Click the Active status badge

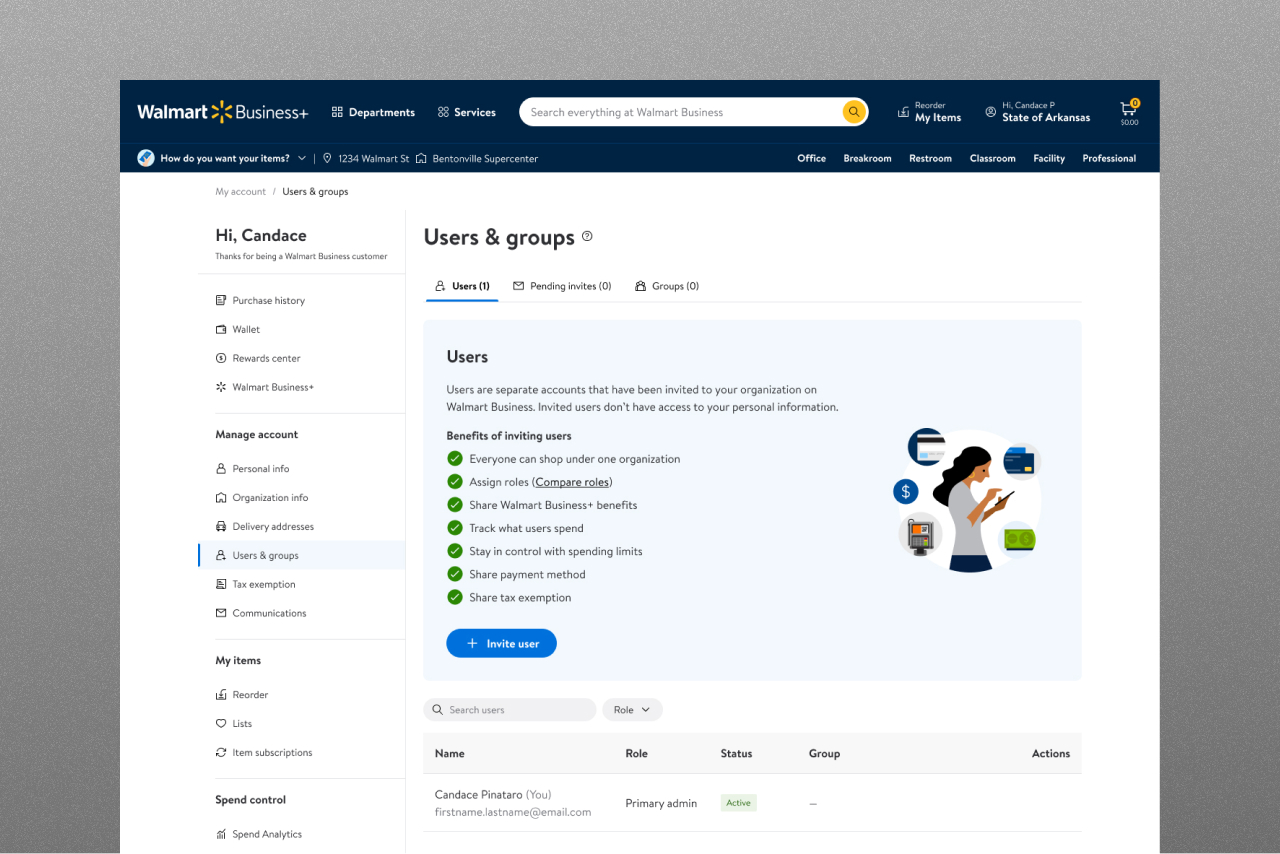738,802
